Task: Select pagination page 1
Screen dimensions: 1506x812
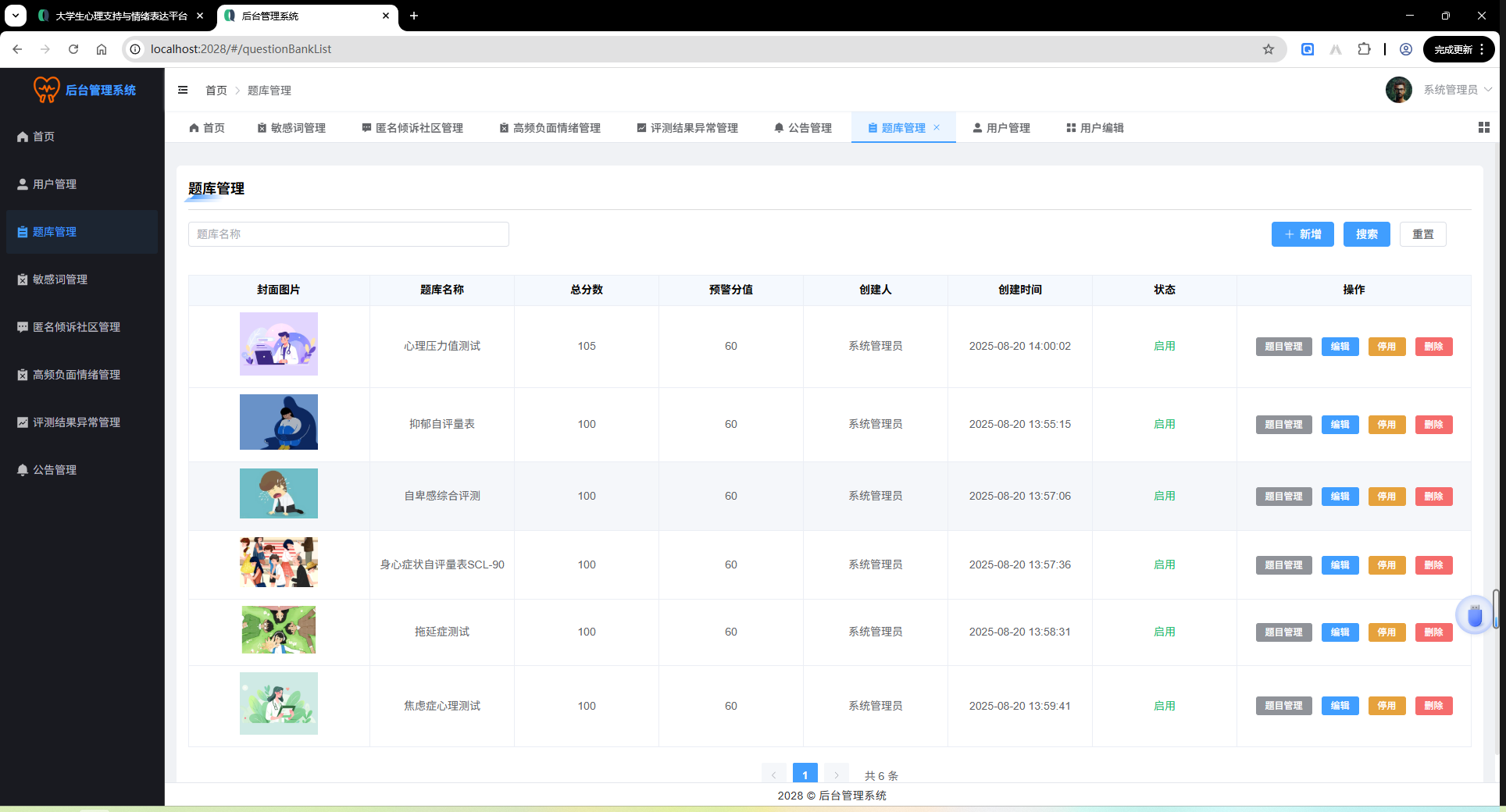Action: tap(805, 774)
